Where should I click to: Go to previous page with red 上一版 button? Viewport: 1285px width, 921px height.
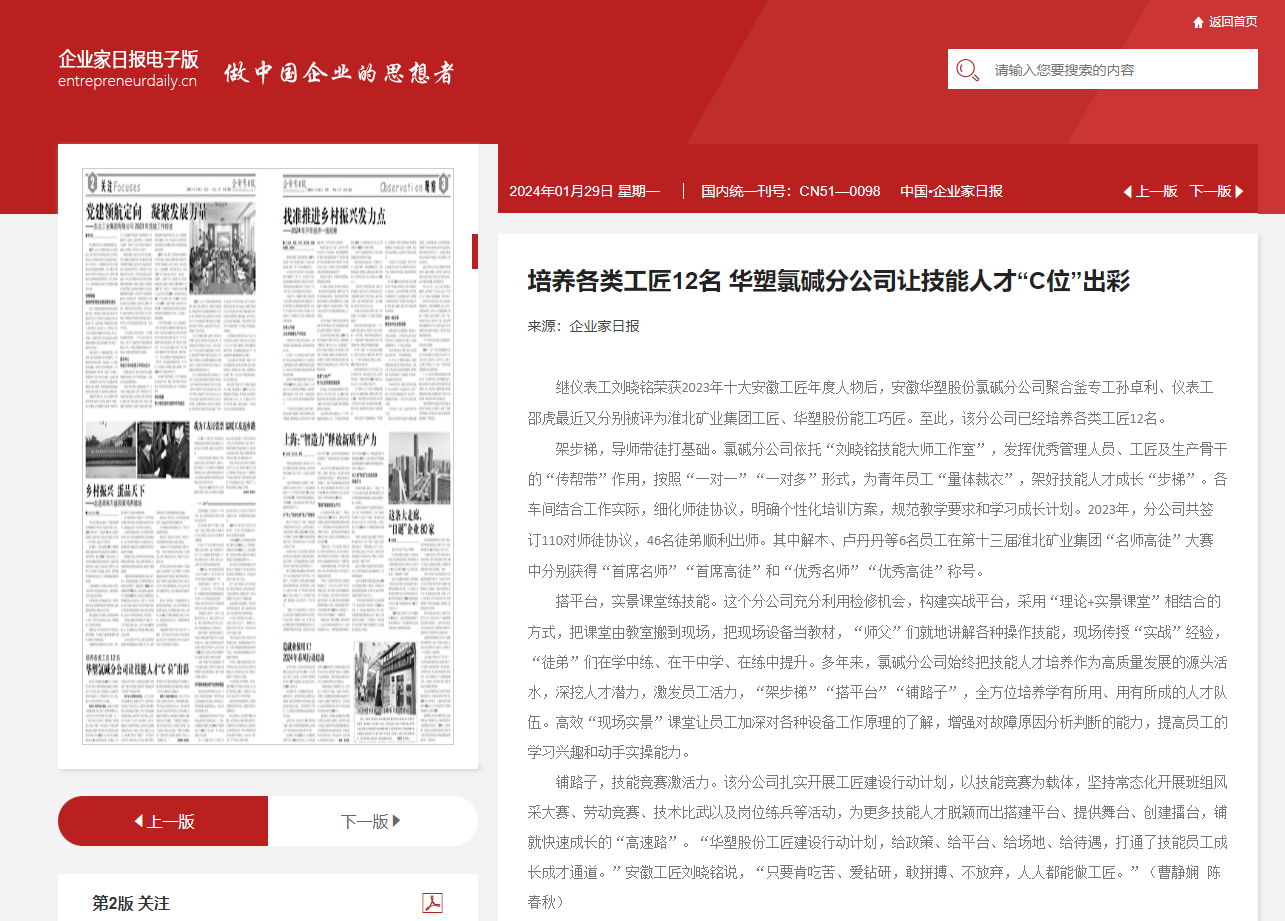[163, 821]
